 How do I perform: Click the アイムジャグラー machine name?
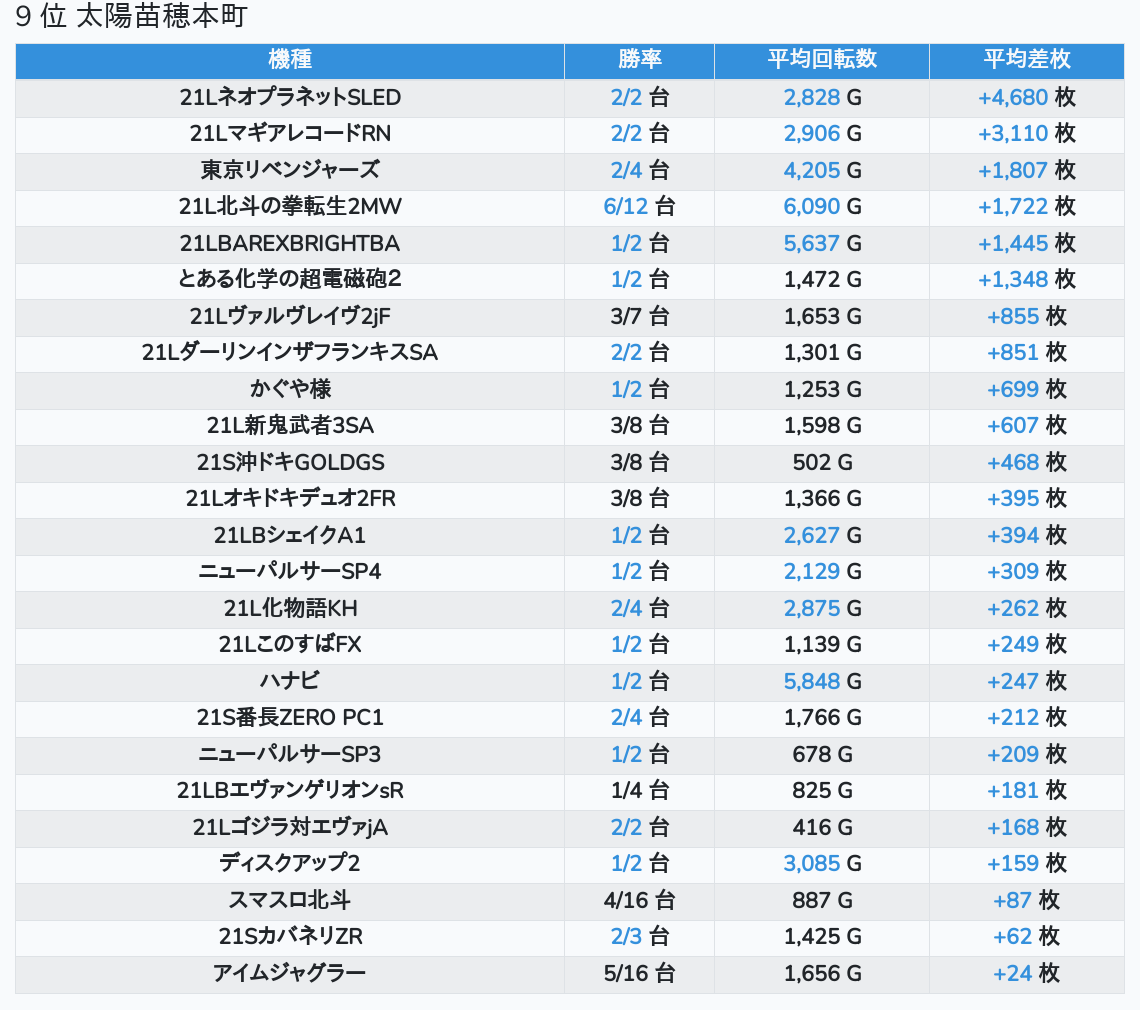coord(290,973)
